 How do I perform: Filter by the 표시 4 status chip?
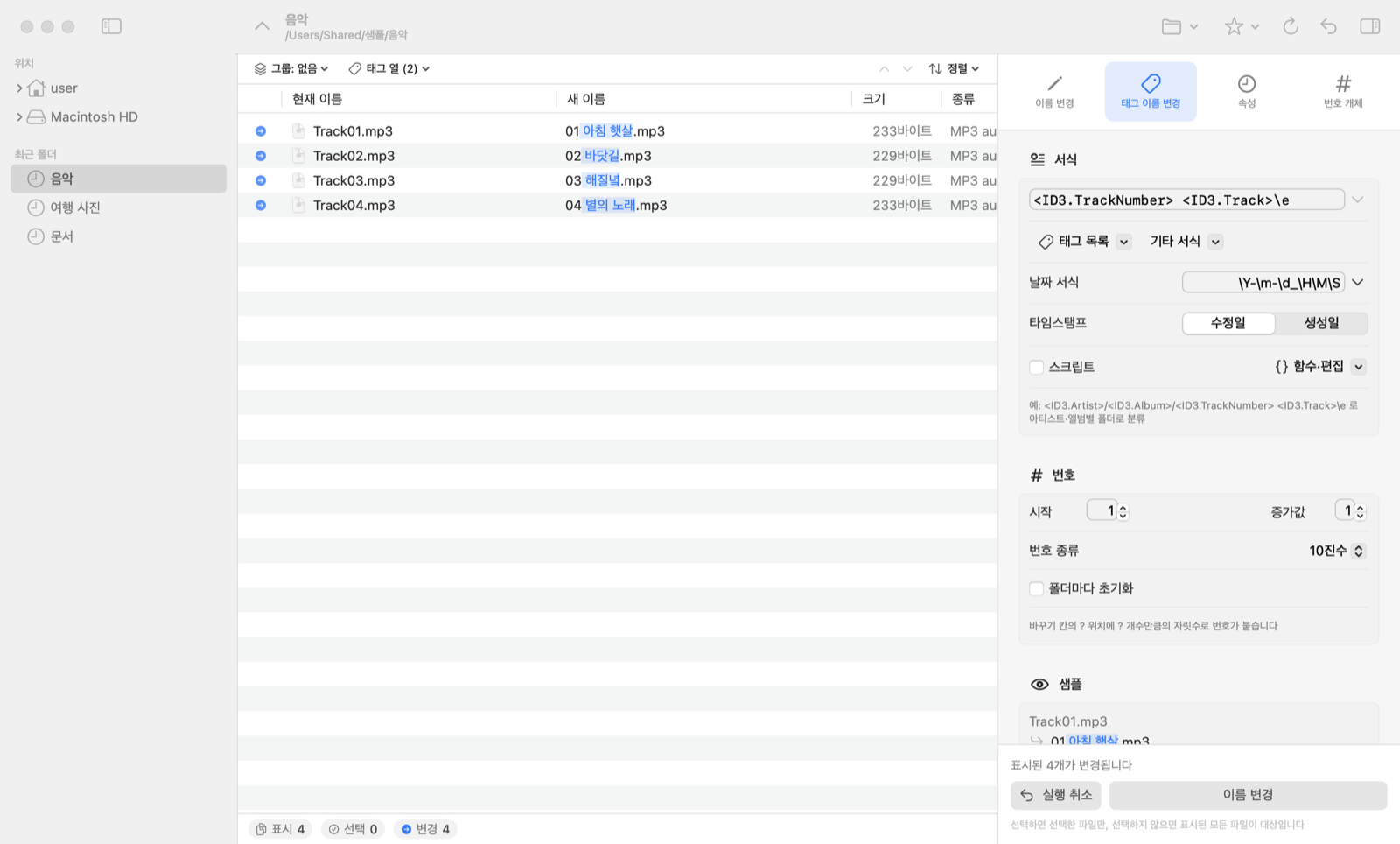coord(280,829)
